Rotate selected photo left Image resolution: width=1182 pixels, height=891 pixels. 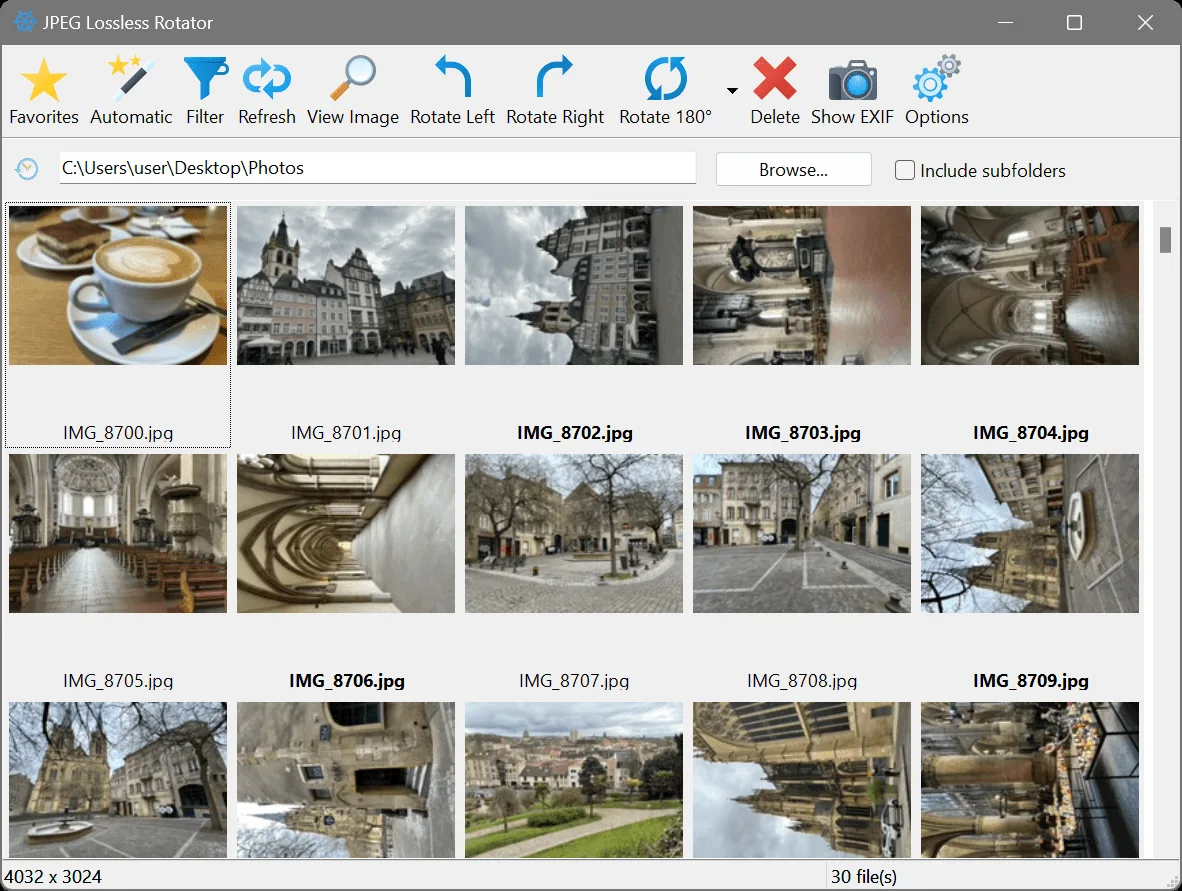452,90
